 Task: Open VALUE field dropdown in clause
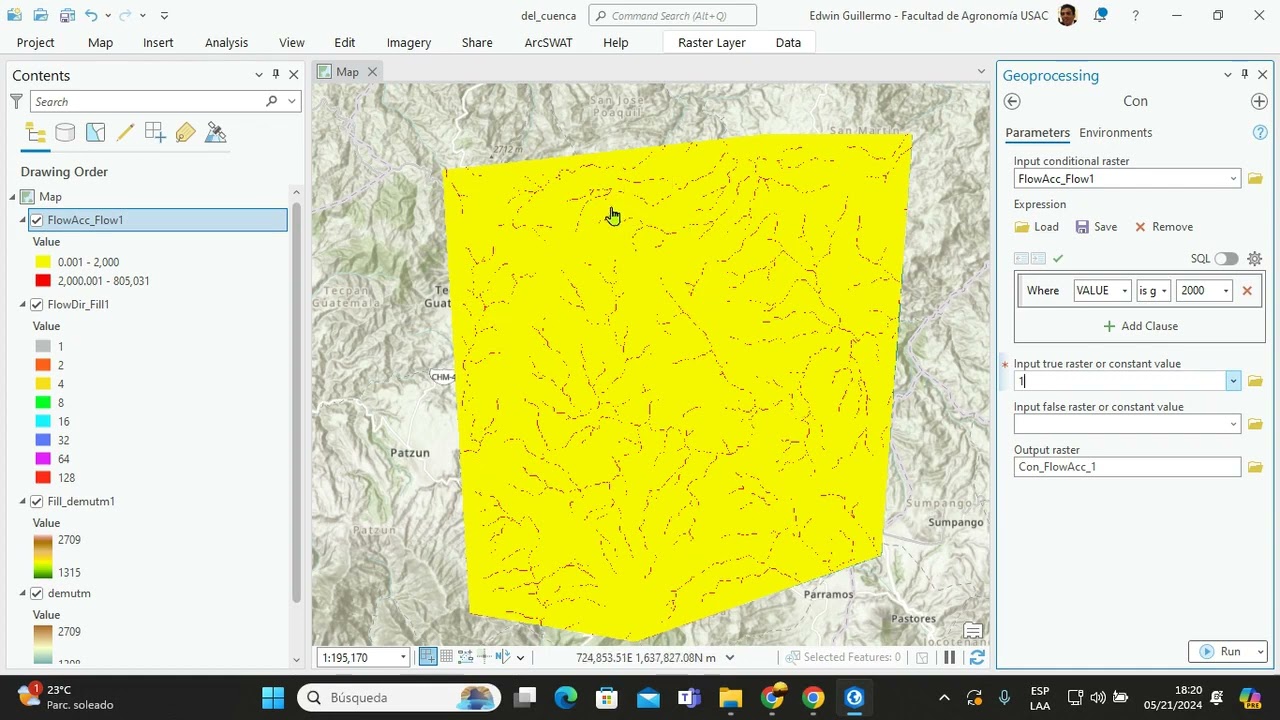[x=1124, y=291]
